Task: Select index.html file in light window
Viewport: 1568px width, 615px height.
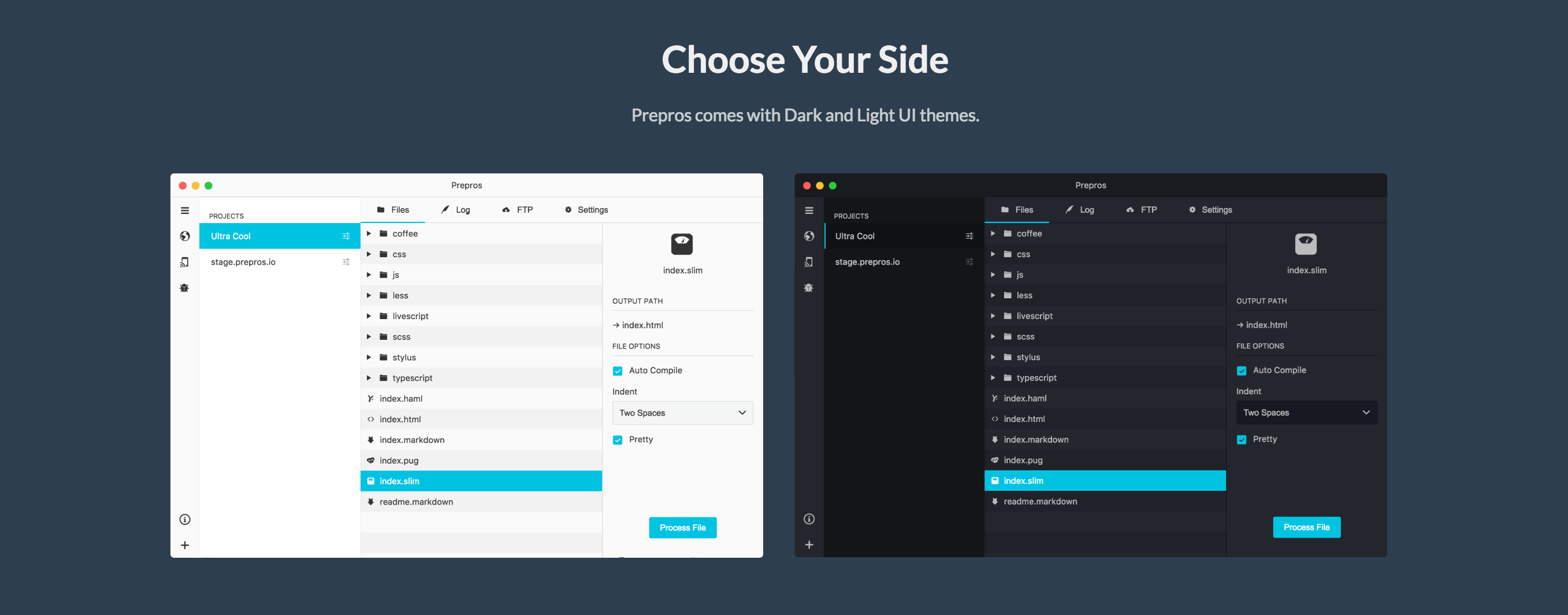Action: pos(481,420)
